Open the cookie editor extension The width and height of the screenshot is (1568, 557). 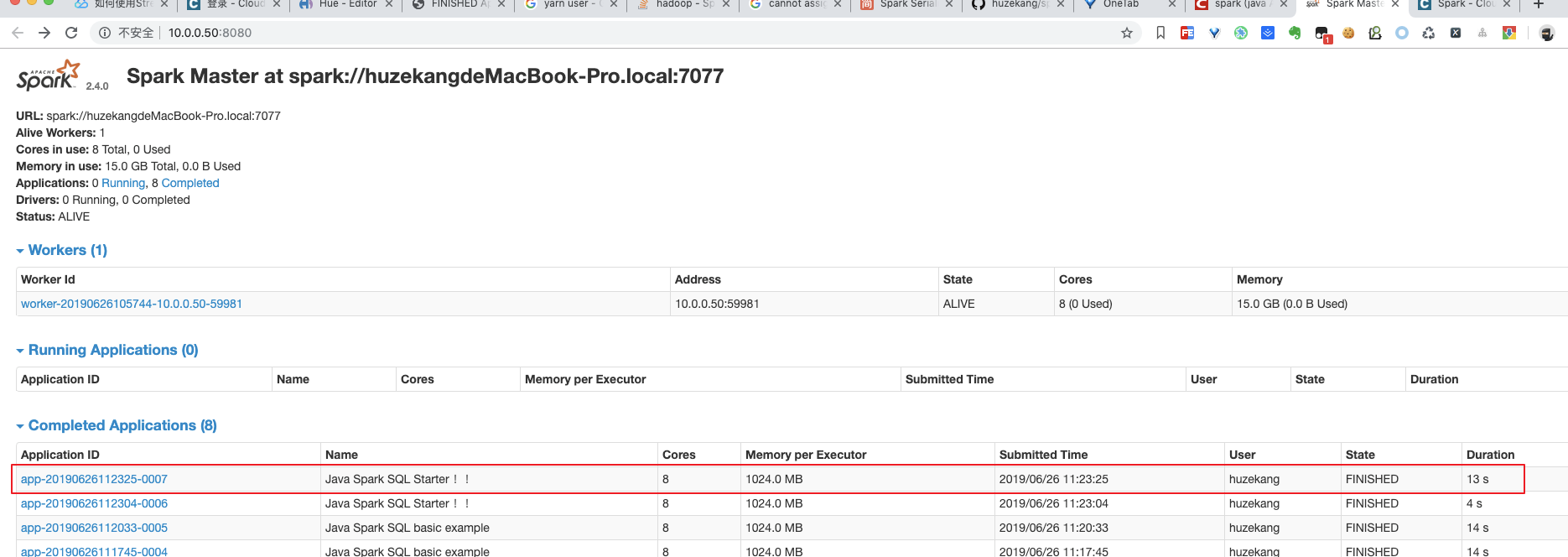tap(1348, 33)
